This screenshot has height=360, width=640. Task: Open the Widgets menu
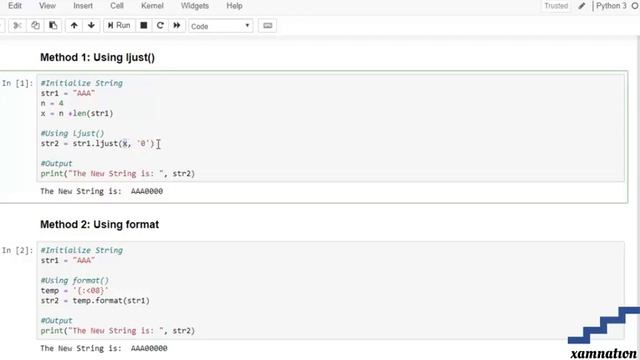[195, 6]
